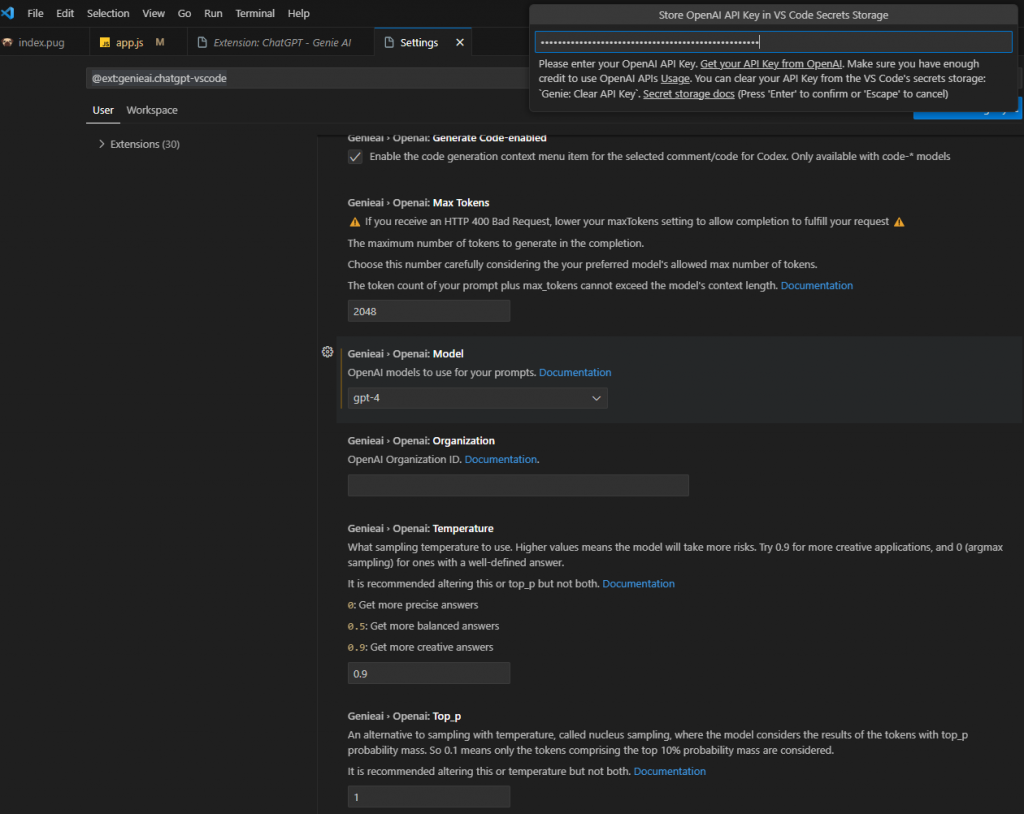Click the 'Genieai › Openai: Max Tokens' heading
The height and width of the screenshot is (814, 1024).
tap(418, 203)
